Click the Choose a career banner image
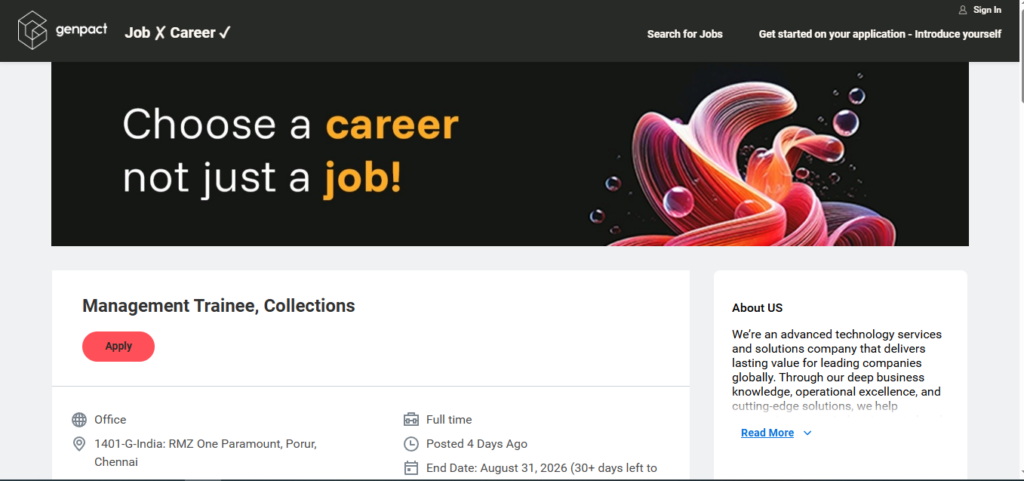 [509, 154]
